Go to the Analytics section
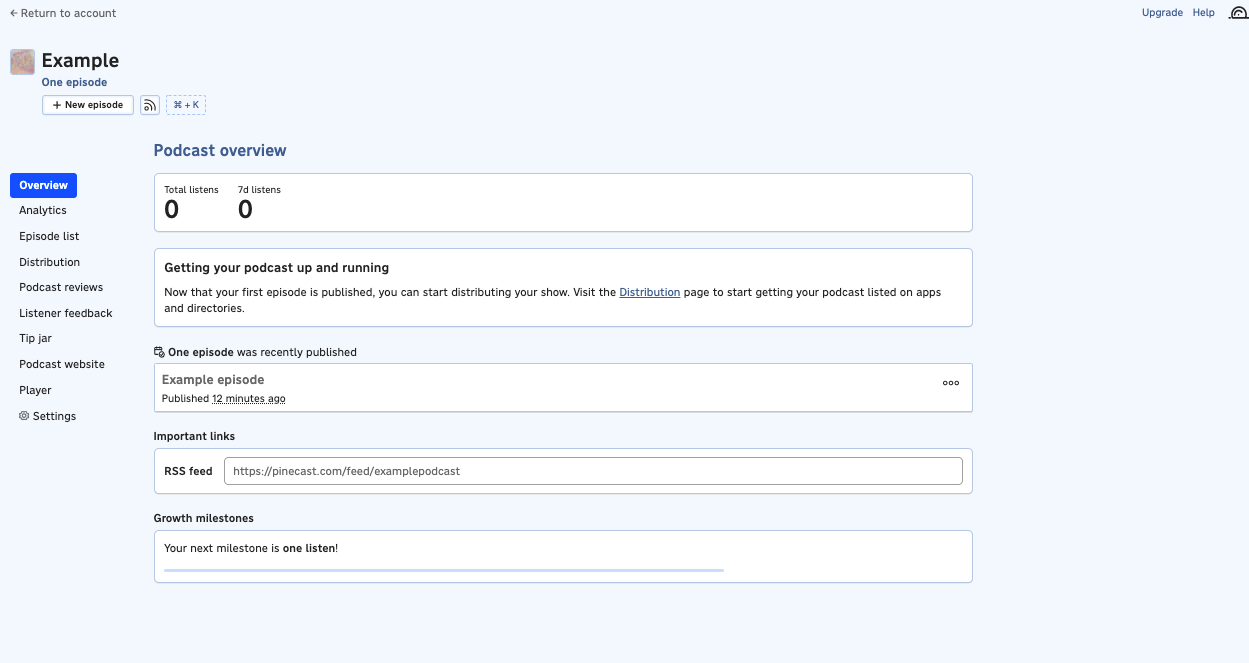The width and height of the screenshot is (1249, 663). click(43, 210)
